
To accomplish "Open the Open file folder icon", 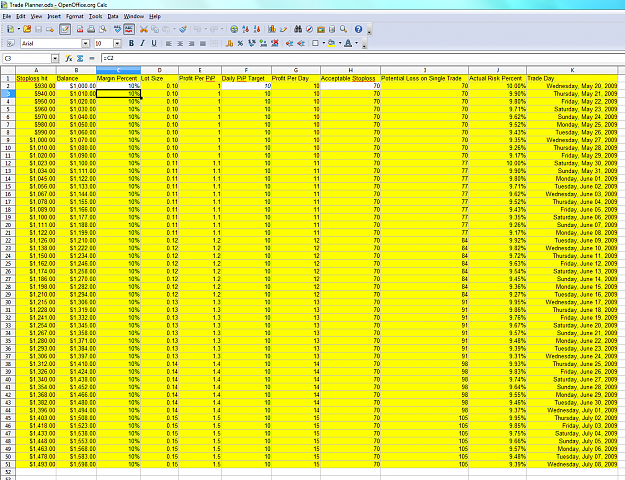I will [x=27, y=29].
